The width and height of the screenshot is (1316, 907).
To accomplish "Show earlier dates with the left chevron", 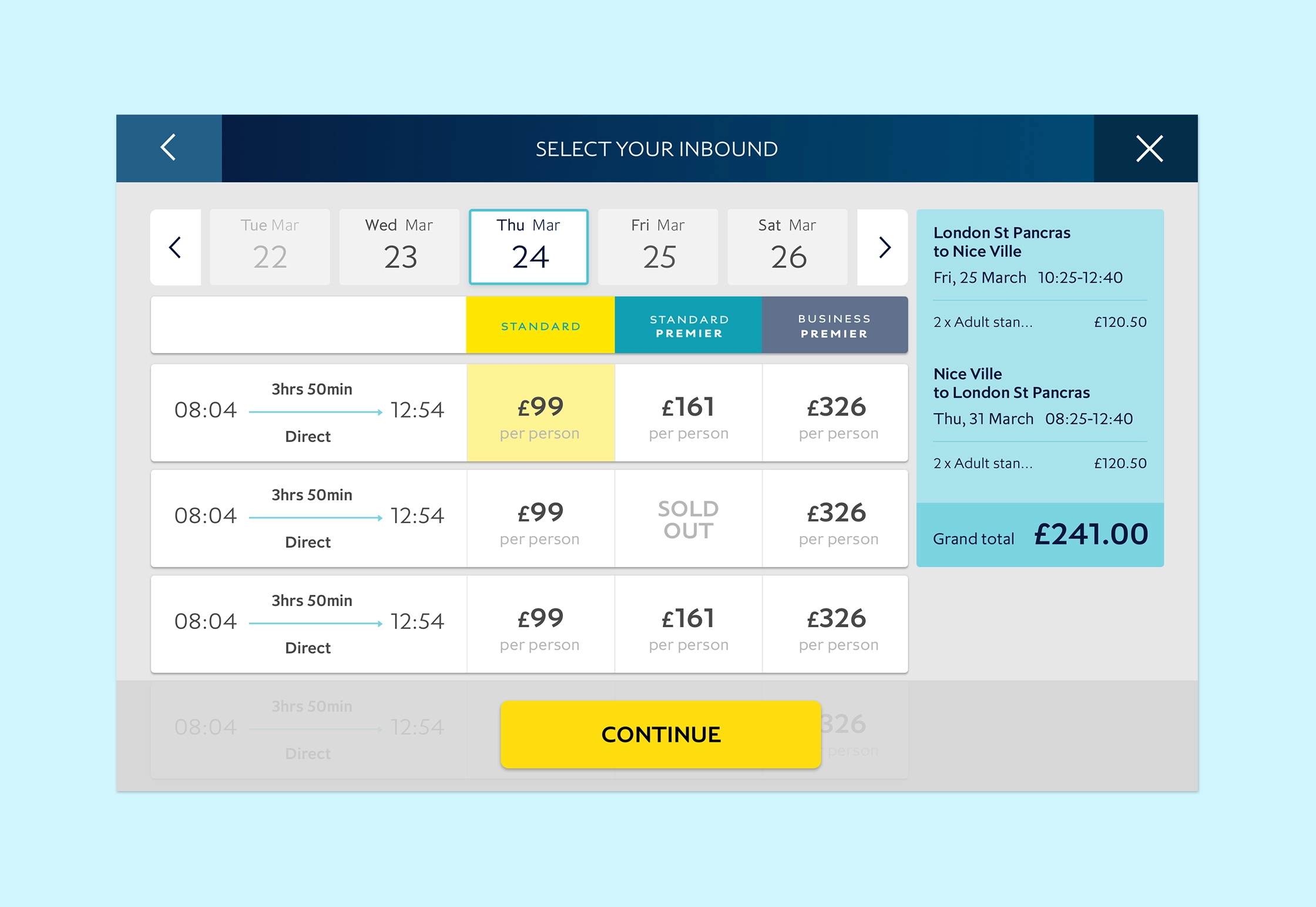I will coord(175,247).
